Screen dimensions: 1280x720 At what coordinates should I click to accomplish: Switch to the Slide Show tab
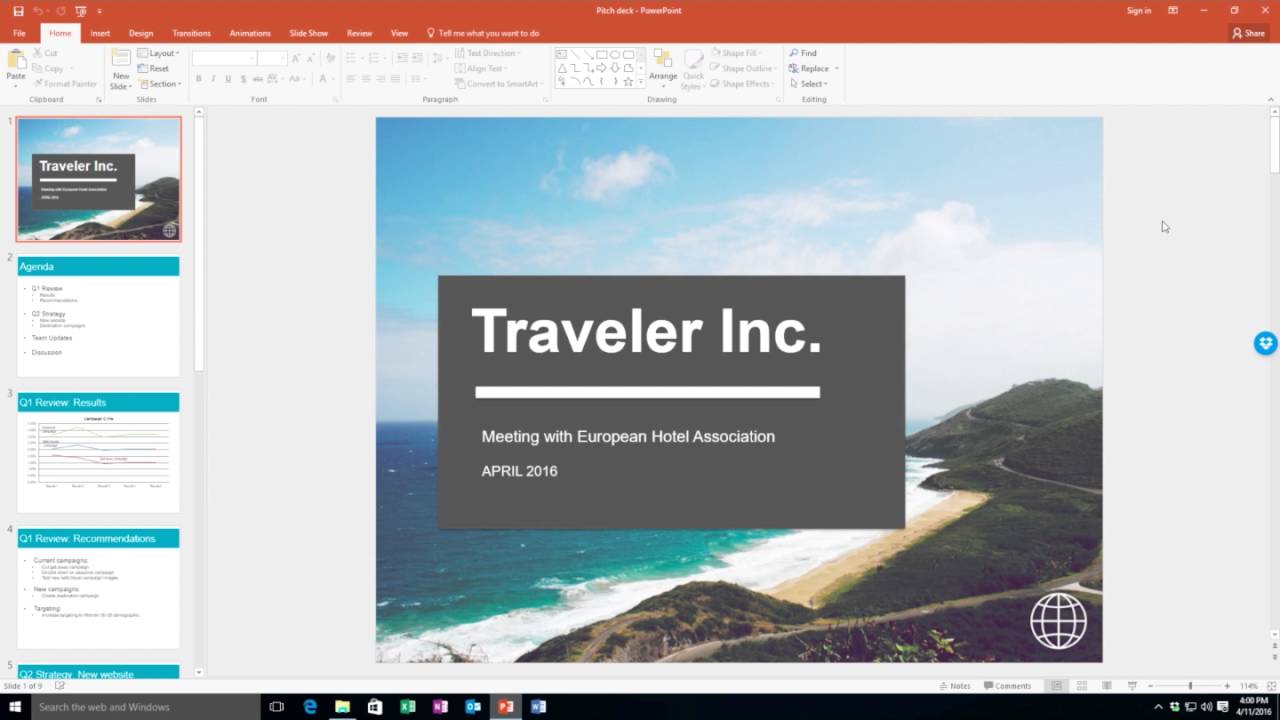click(x=309, y=33)
